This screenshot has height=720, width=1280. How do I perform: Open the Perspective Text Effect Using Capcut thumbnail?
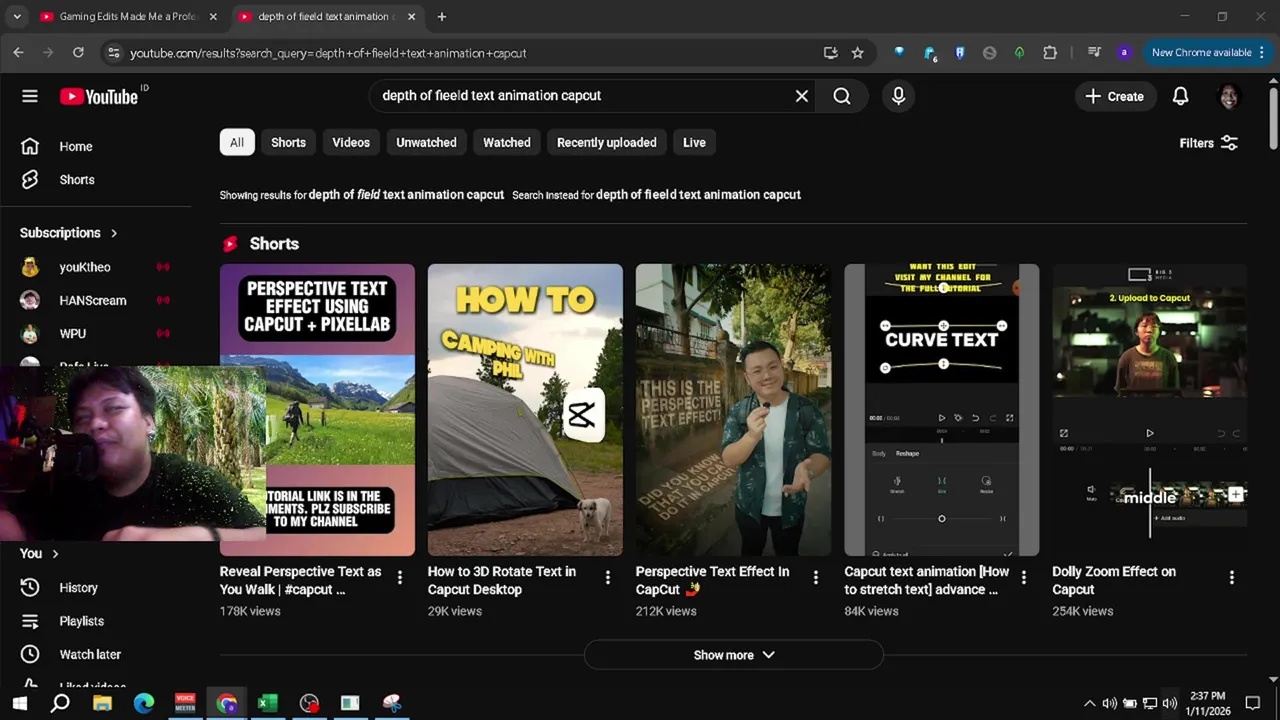pos(317,410)
